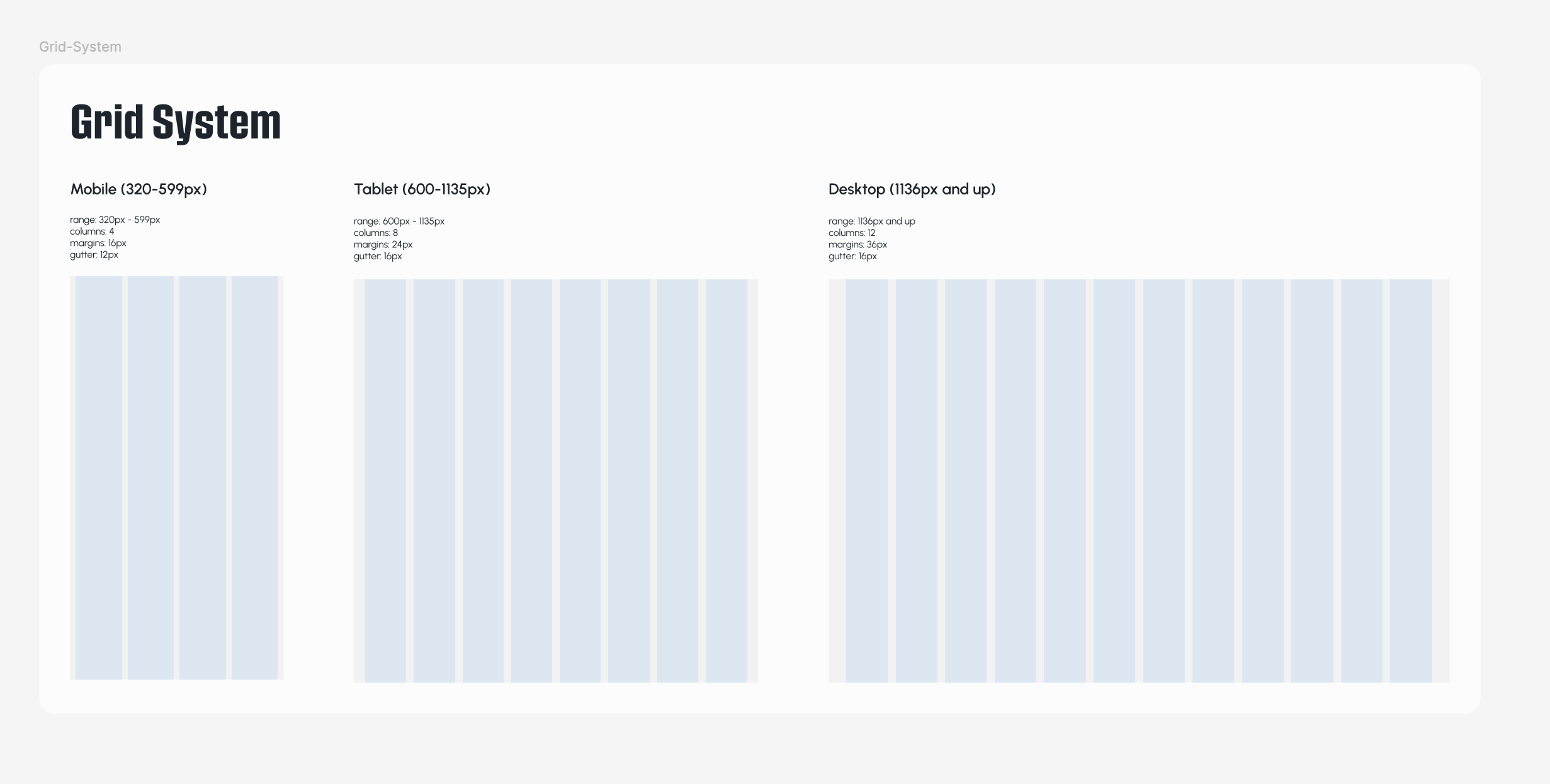Click the first column of the tablet grid
This screenshot has height=784, width=1550.
tap(385, 481)
